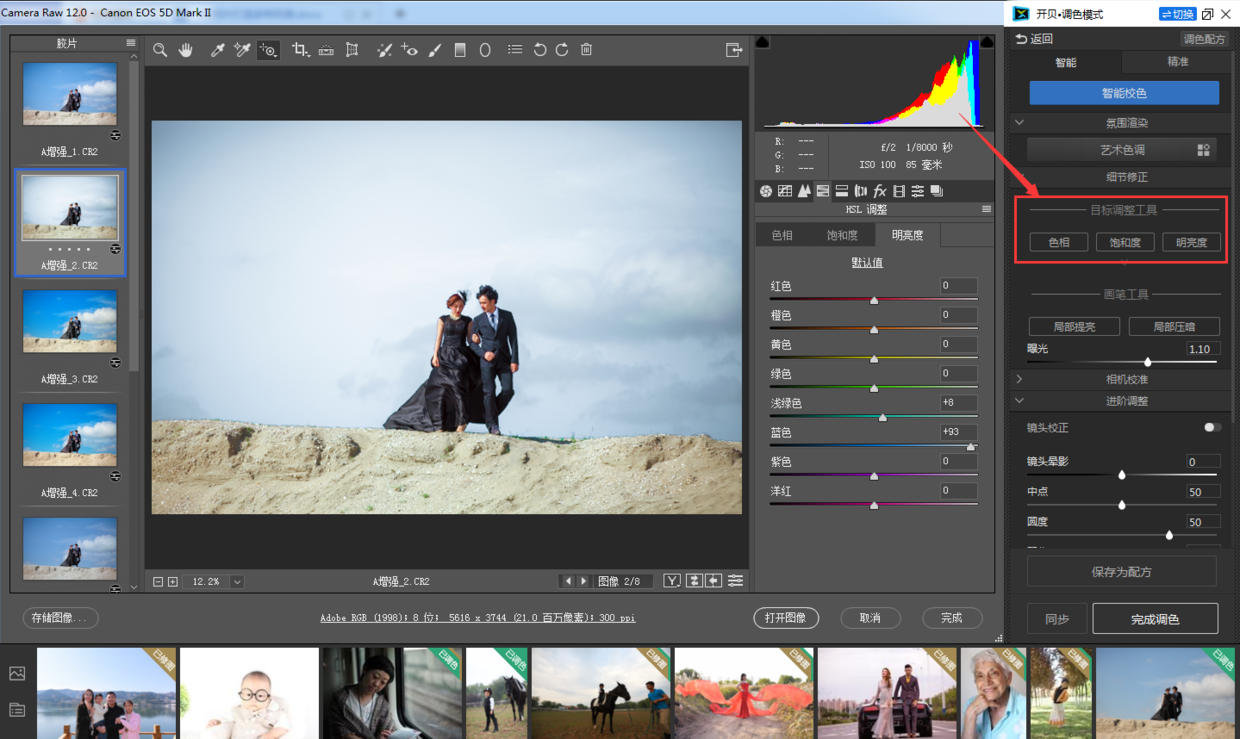Select the Zoom tool in toolbar
1240x739 pixels.
click(x=160, y=50)
